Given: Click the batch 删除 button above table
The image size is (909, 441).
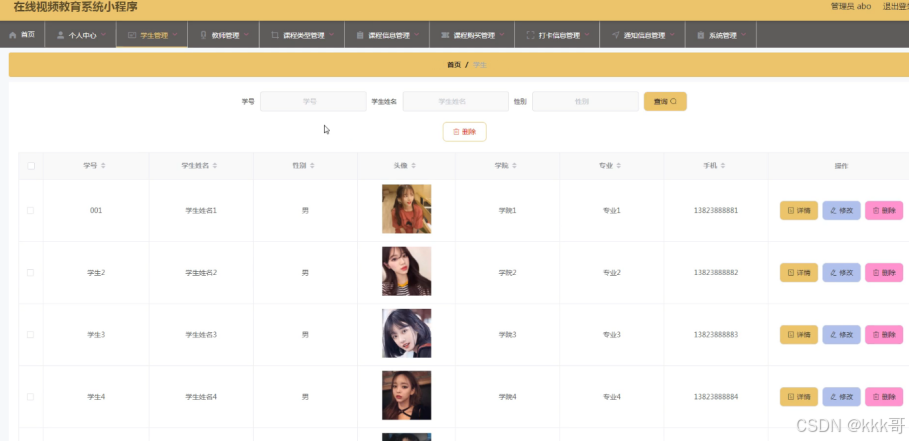Looking at the screenshot, I should coord(464,132).
